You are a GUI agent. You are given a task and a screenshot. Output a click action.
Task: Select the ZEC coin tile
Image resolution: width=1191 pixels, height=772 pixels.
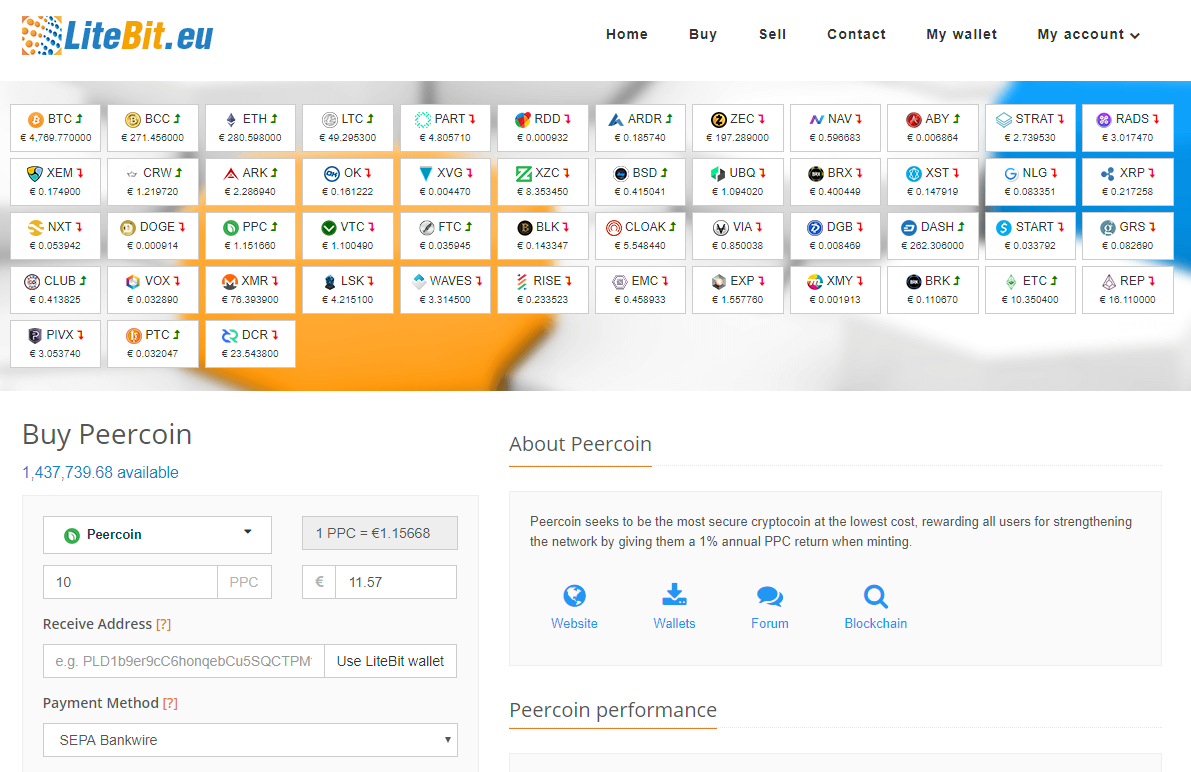(x=738, y=128)
